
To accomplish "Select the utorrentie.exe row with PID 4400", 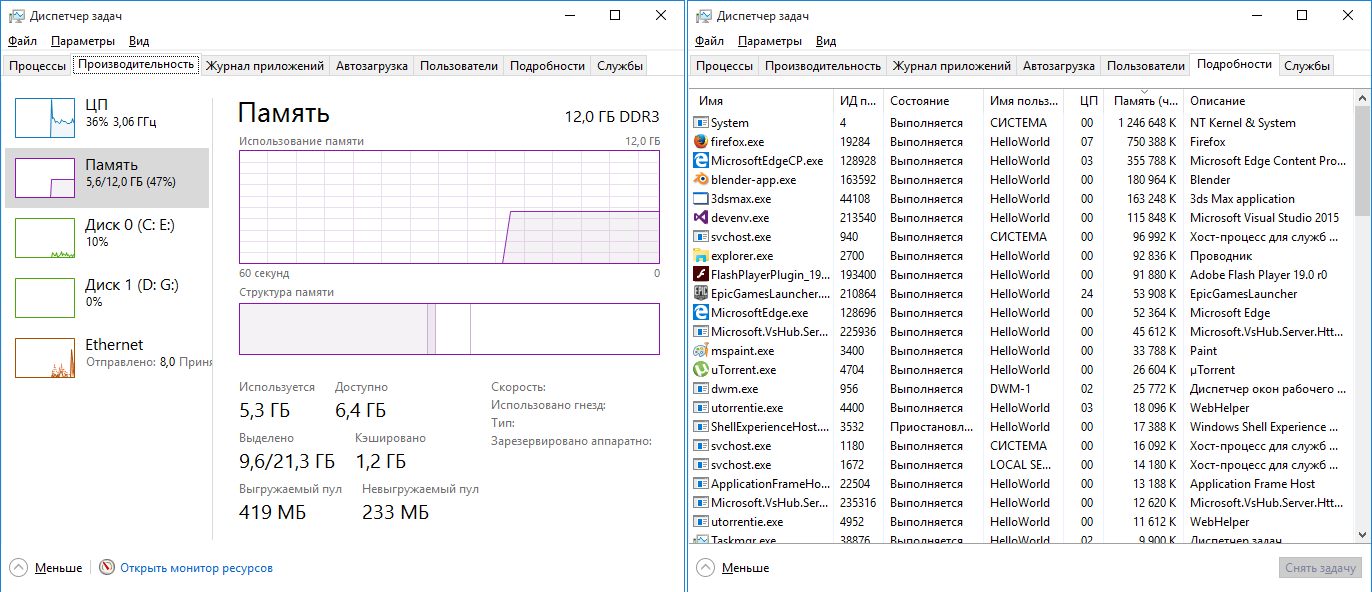I will [x=1022, y=408].
